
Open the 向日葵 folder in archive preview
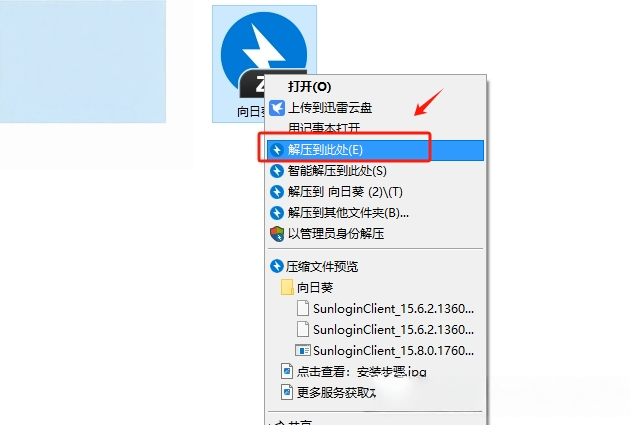(x=315, y=287)
